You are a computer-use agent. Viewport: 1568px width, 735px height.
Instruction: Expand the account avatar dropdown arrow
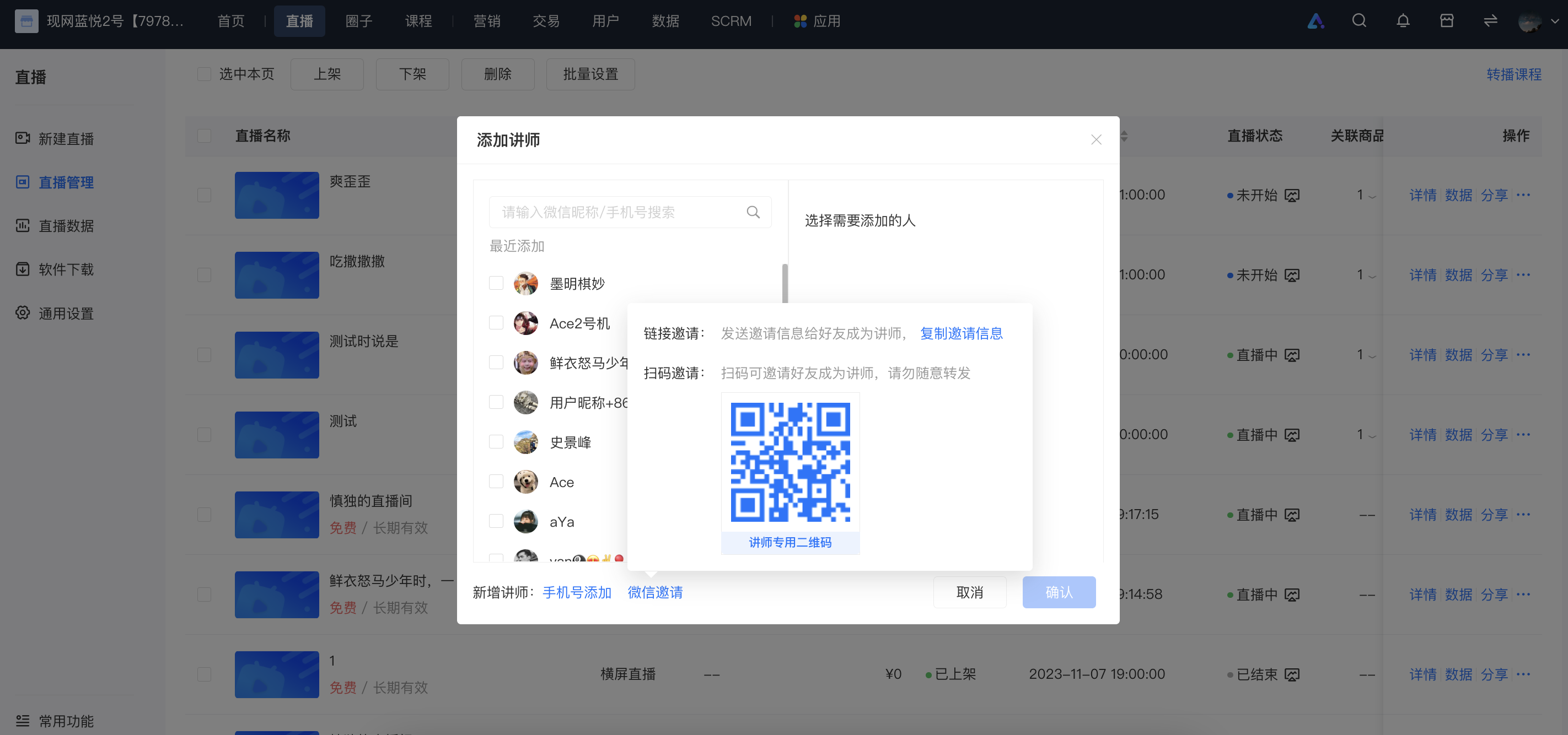(x=1555, y=21)
